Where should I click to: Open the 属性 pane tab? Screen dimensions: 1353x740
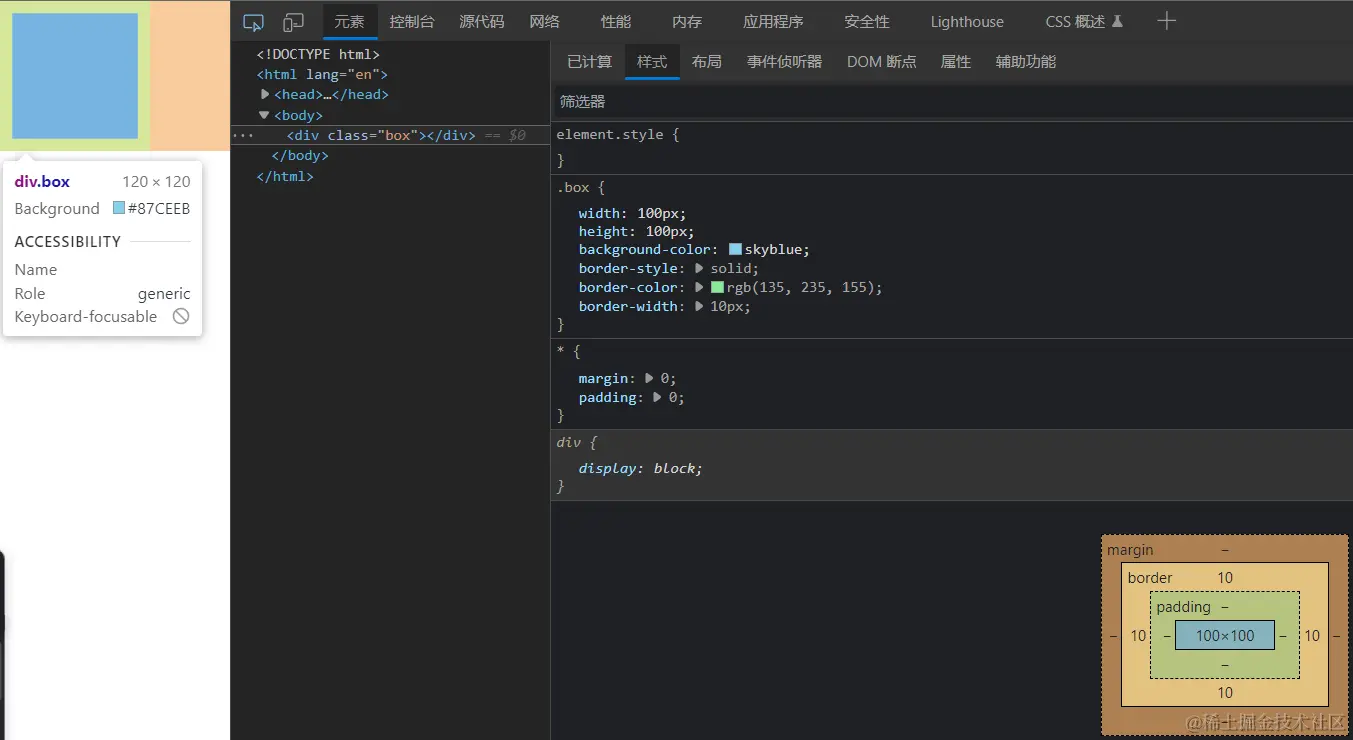pyautogui.click(x=956, y=62)
